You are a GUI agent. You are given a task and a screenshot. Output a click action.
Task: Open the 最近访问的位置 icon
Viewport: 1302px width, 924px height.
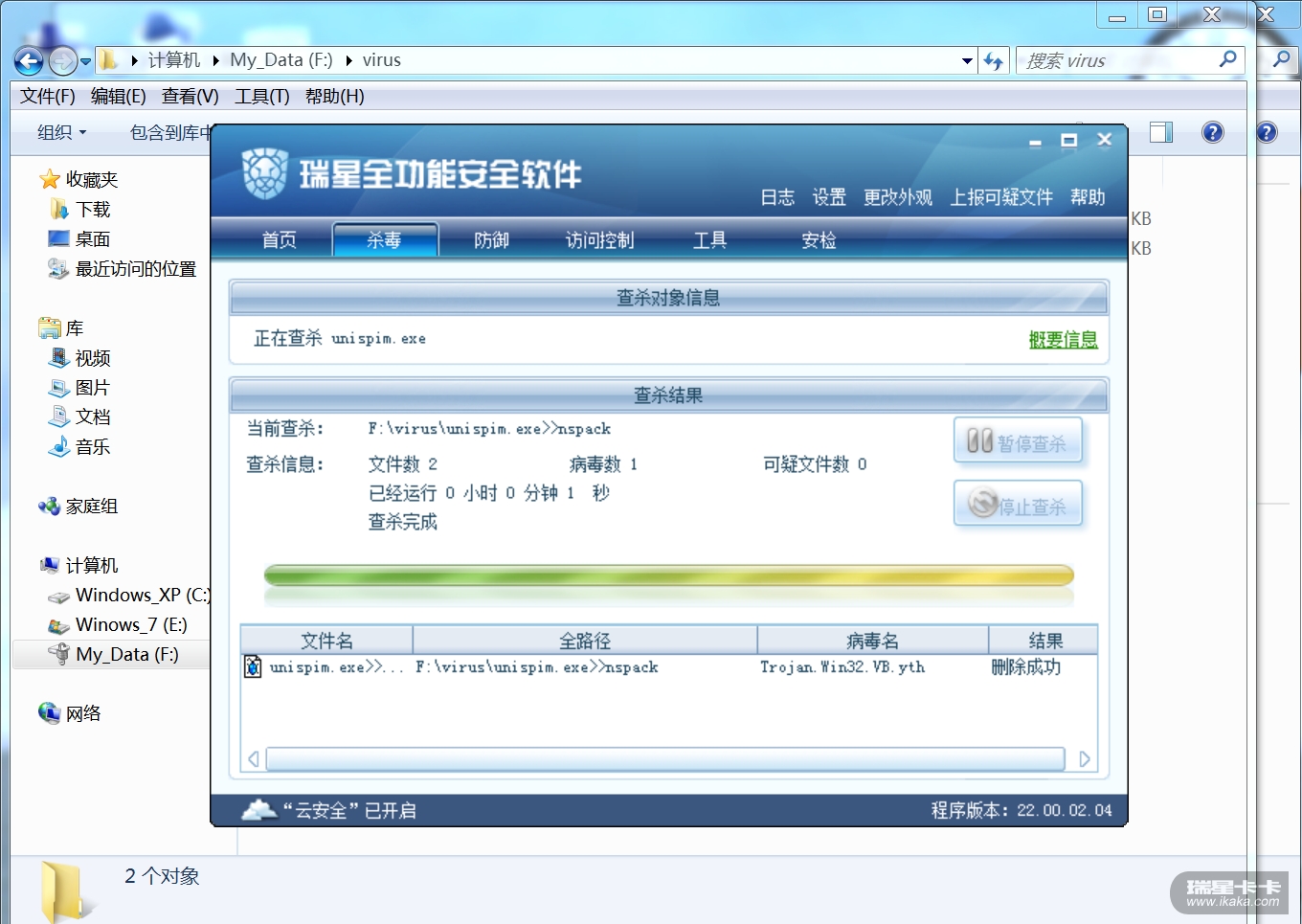[x=58, y=268]
